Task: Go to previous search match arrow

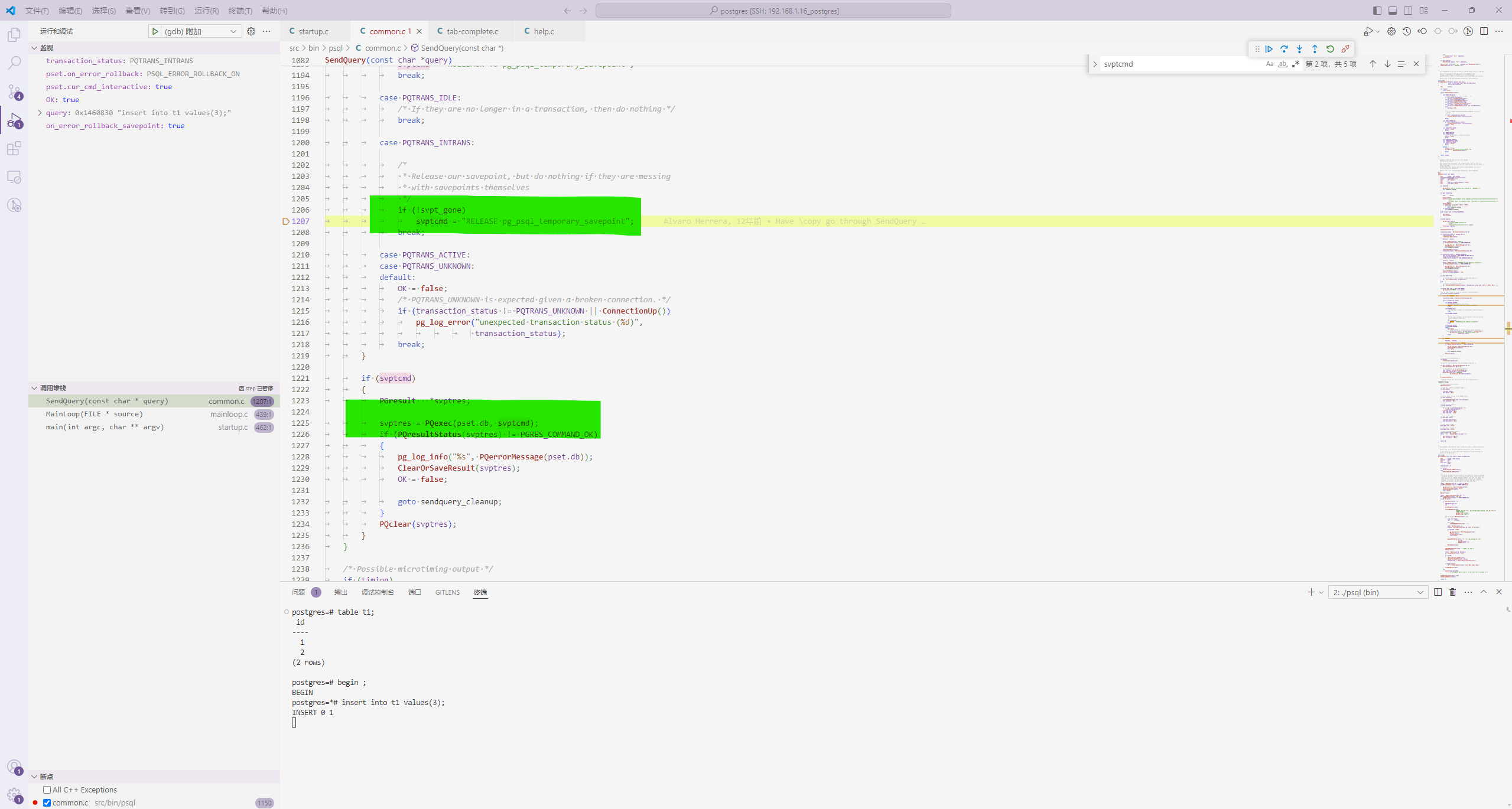Action: (1373, 64)
